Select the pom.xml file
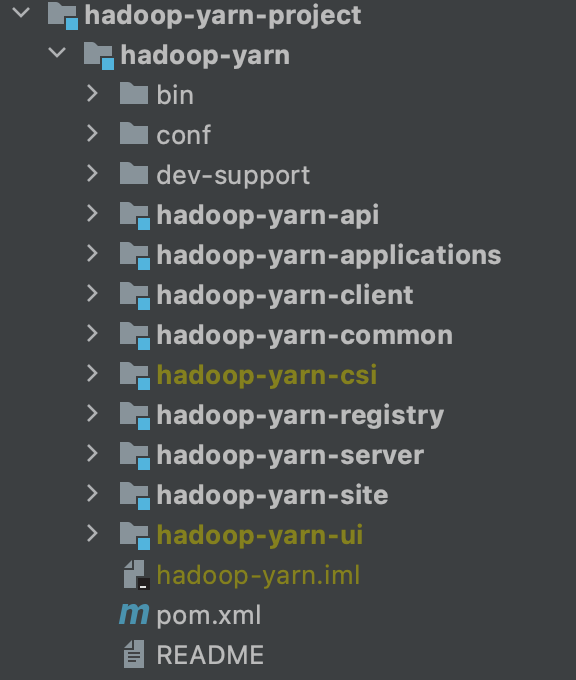Image resolution: width=576 pixels, height=680 pixels. 209,616
